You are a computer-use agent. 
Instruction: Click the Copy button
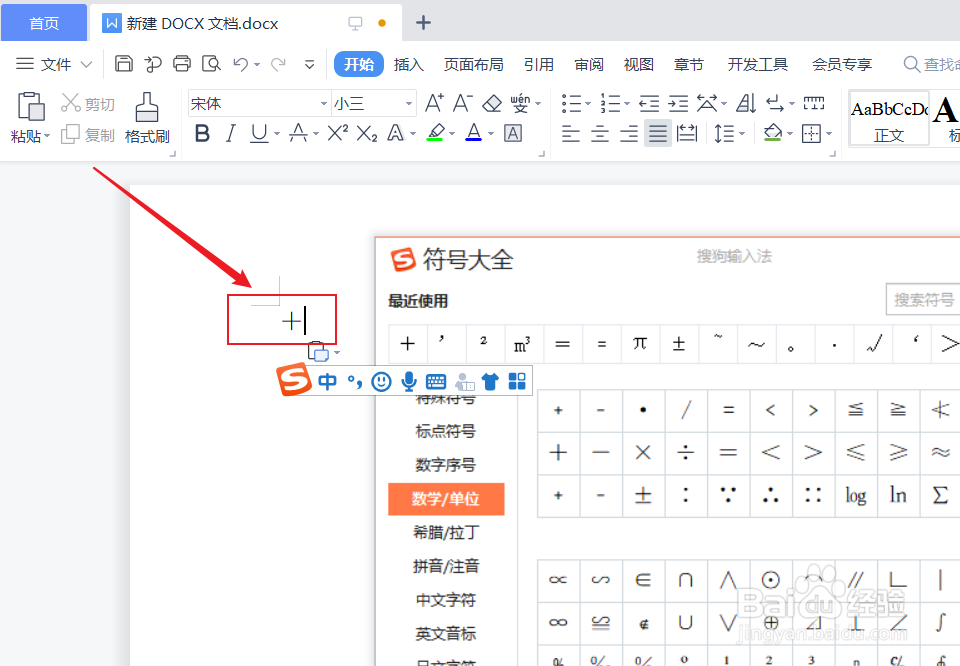[88, 135]
